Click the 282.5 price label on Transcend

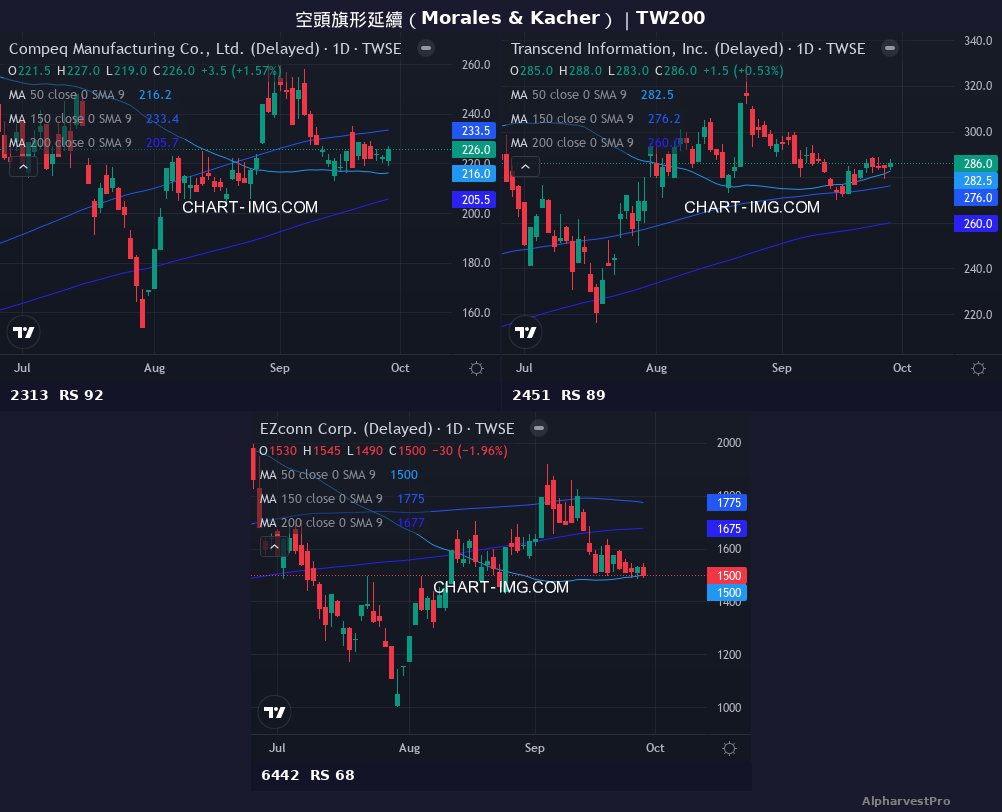976,181
